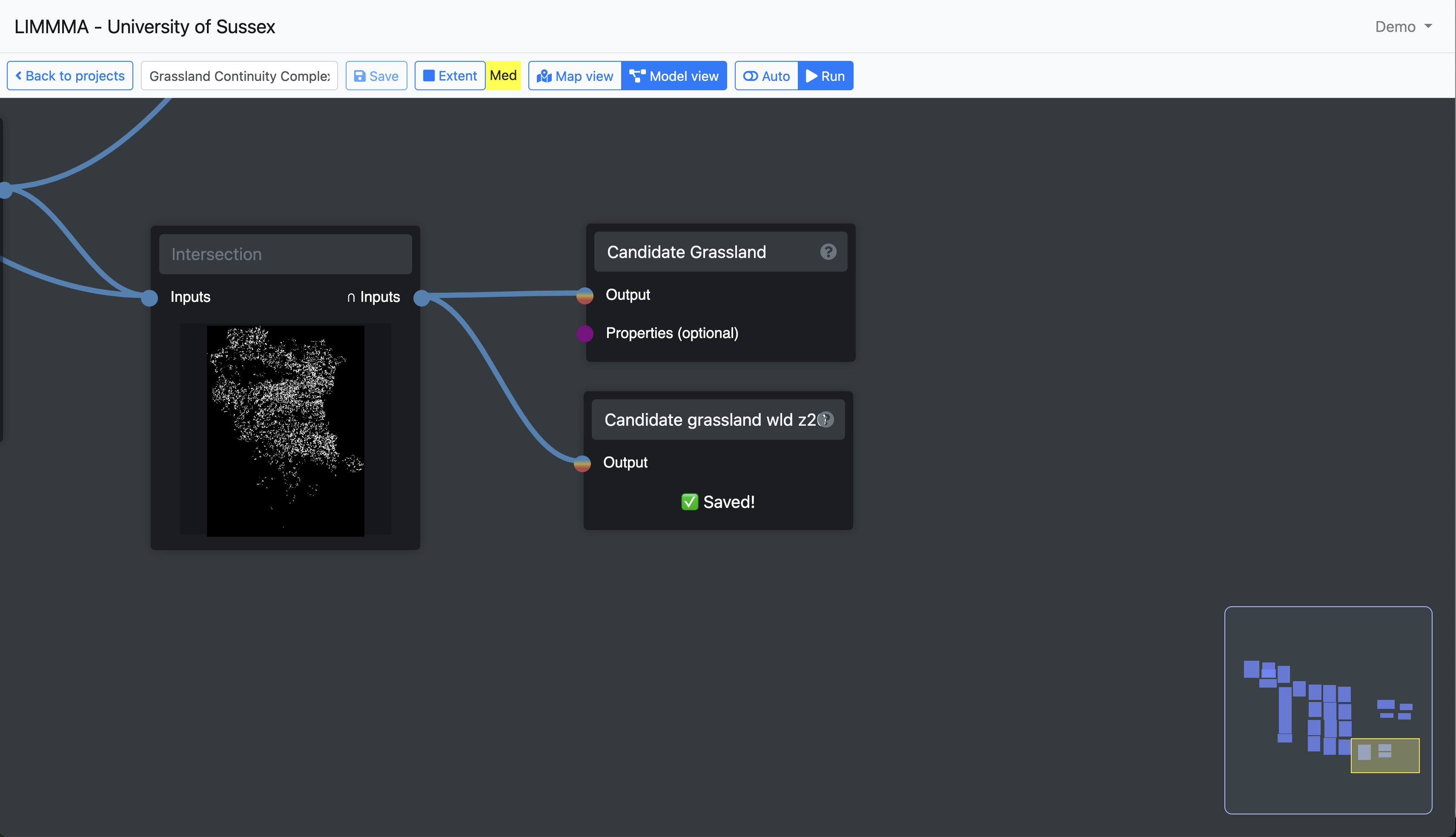Toggle the Extent button
1456x837 pixels.
pyautogui.click(x=450, y=76)
